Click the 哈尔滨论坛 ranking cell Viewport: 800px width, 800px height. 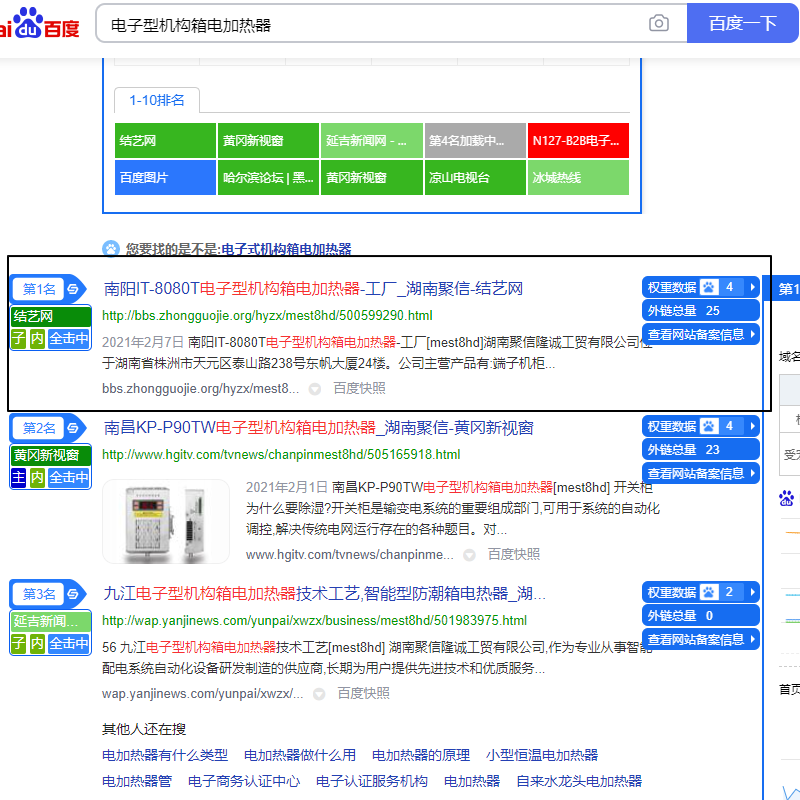268,178
